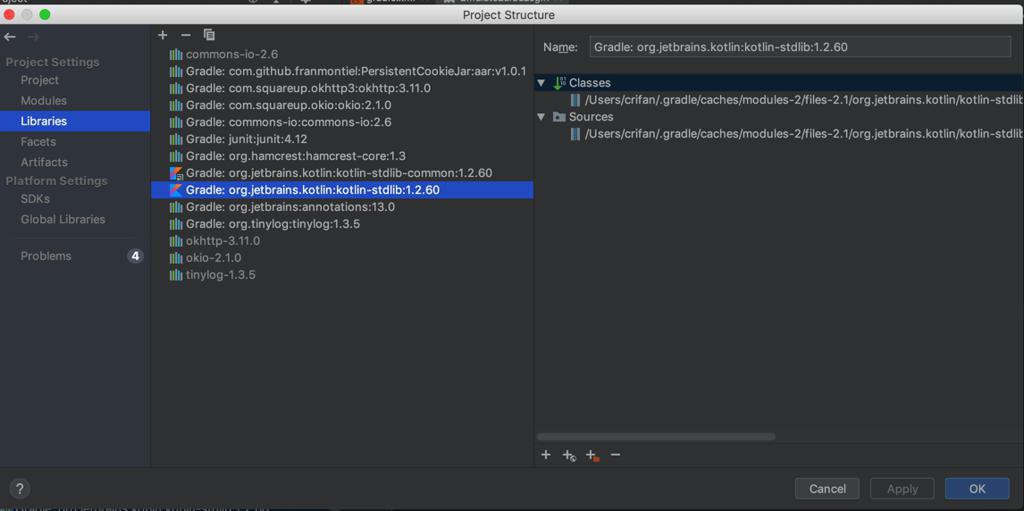Click the OK button
The height and width of the screenshot is (511, 1024).
point(977,489)
